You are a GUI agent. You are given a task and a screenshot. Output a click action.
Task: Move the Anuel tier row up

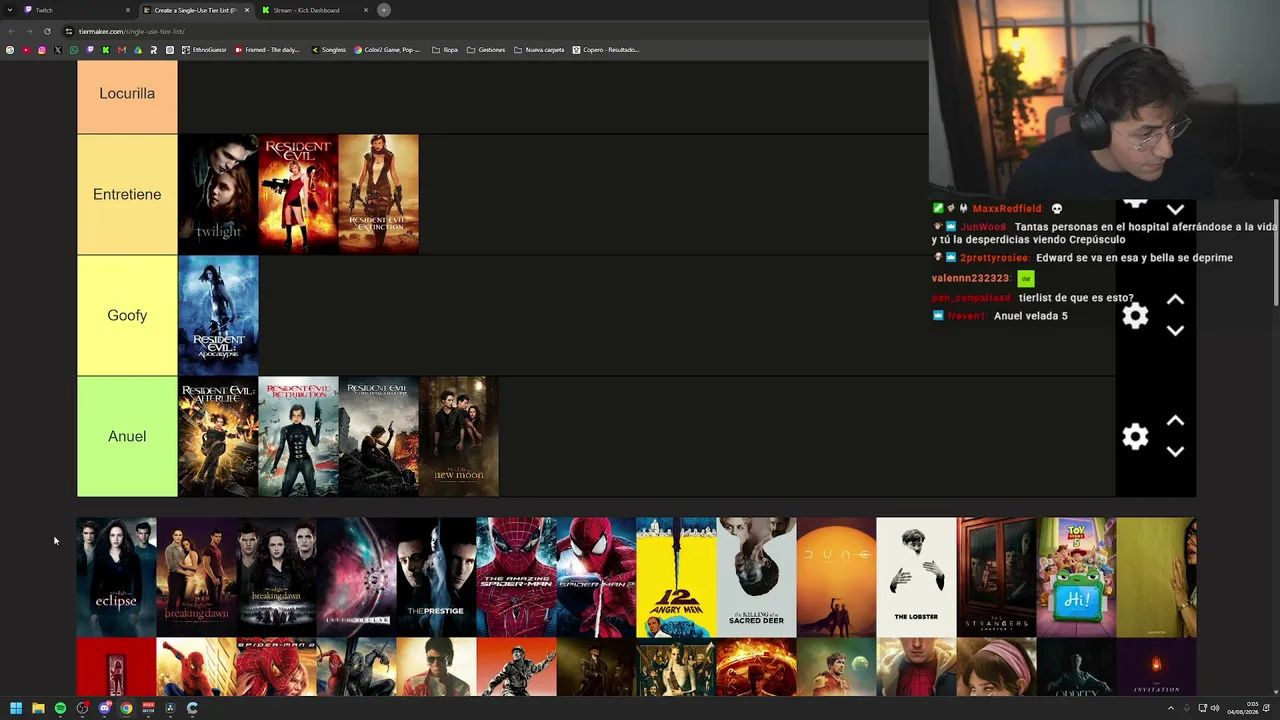click(1175, 421)
